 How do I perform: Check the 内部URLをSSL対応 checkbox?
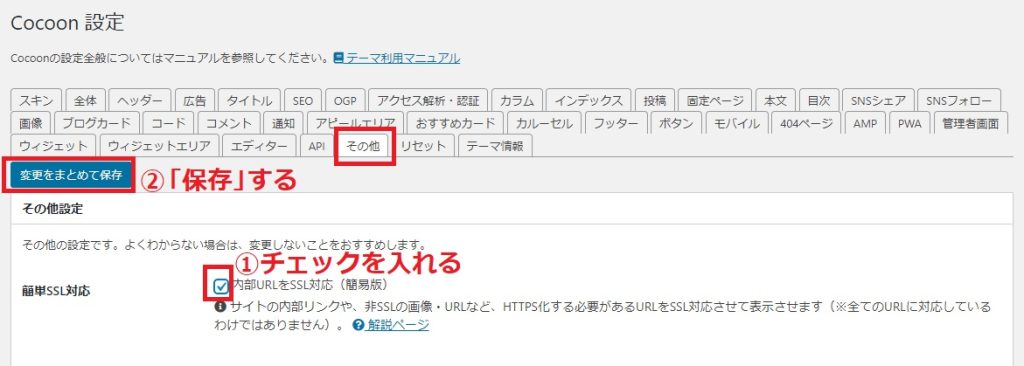pyautogui.click(x=221, y=286)
